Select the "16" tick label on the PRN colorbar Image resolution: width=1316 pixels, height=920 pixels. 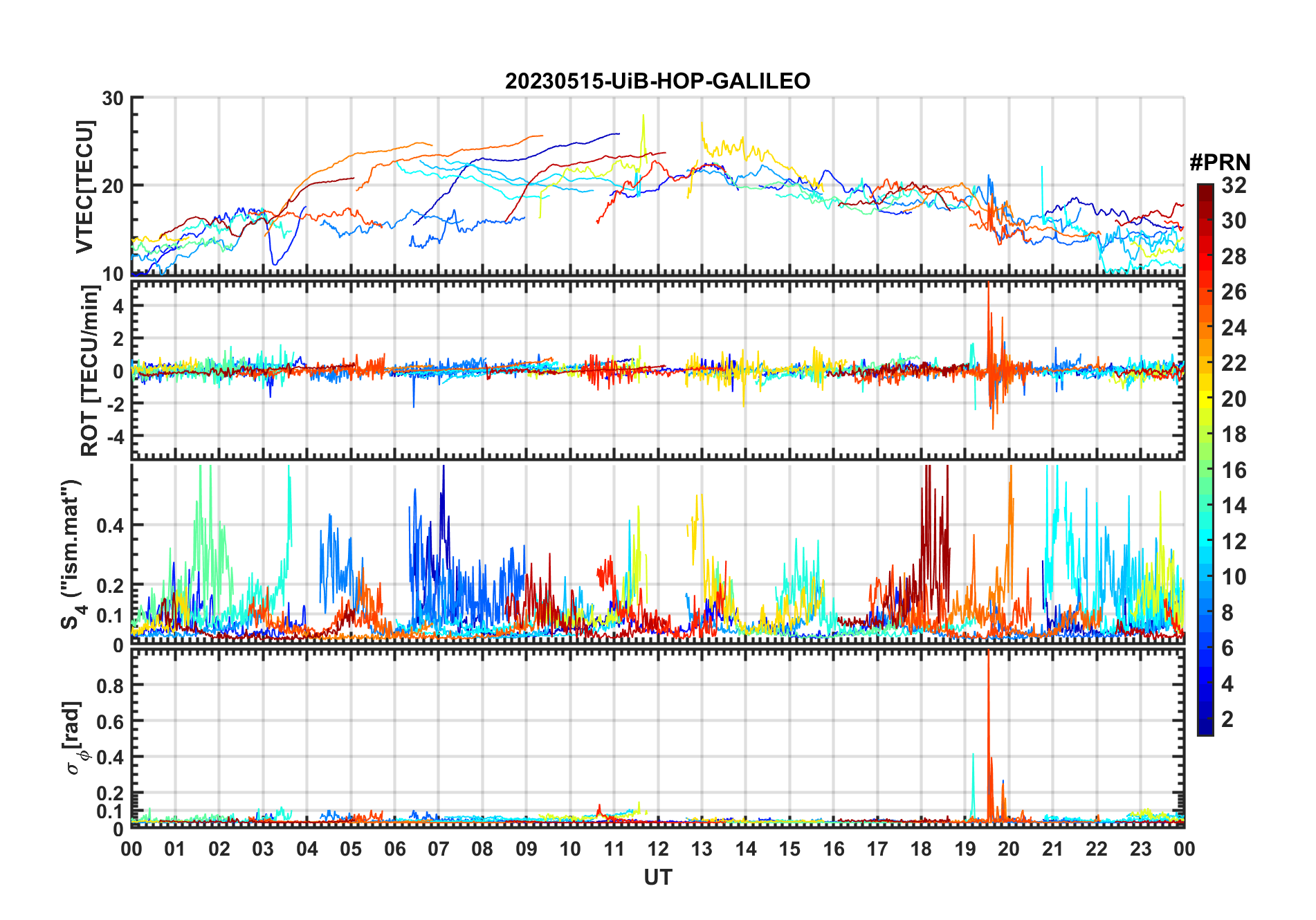point(1234,470)
